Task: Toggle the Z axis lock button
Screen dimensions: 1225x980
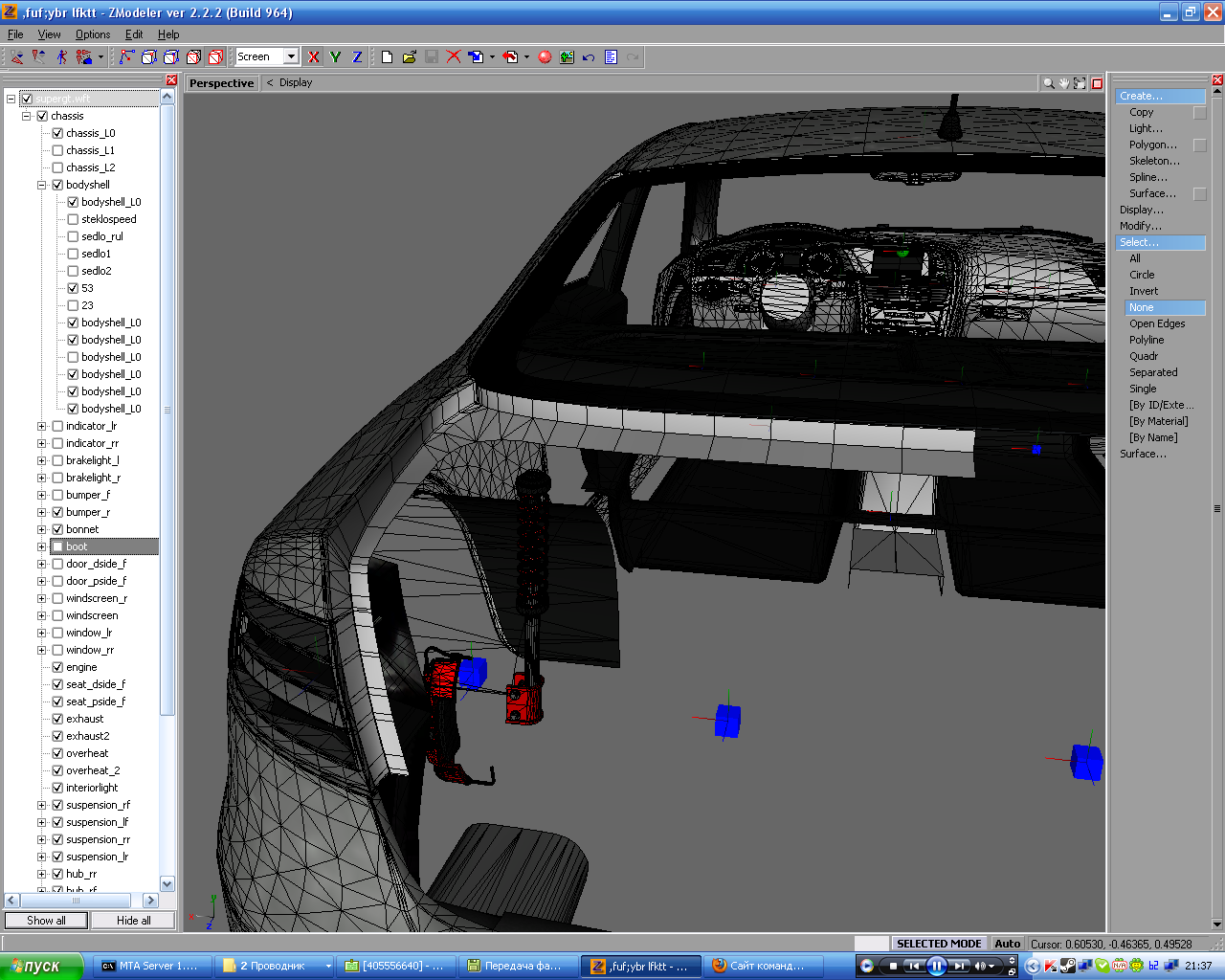Action: pos(357,57)
